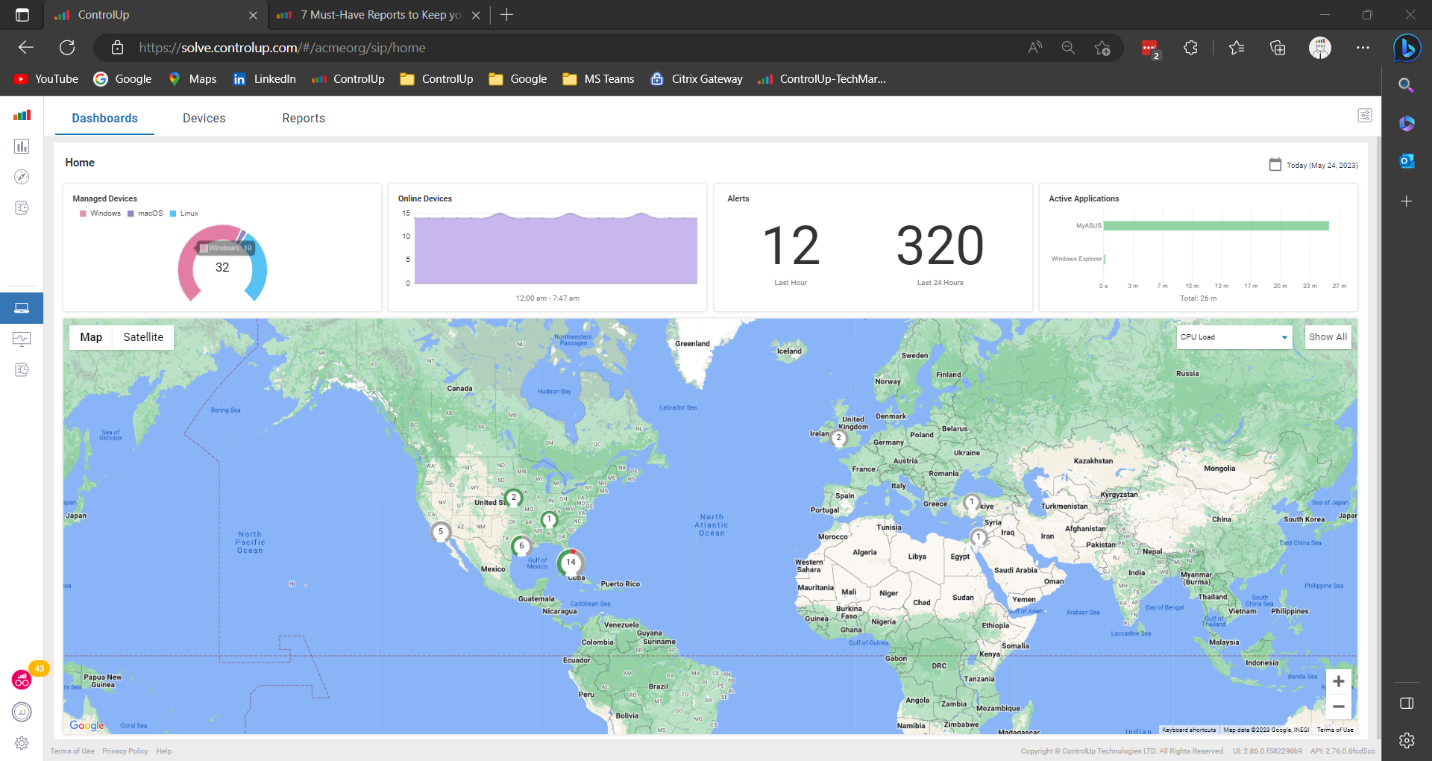Open the bar chart analytics icon in the sidebar
Screen dimensions: 1432x761
click(x=22, y=146)
